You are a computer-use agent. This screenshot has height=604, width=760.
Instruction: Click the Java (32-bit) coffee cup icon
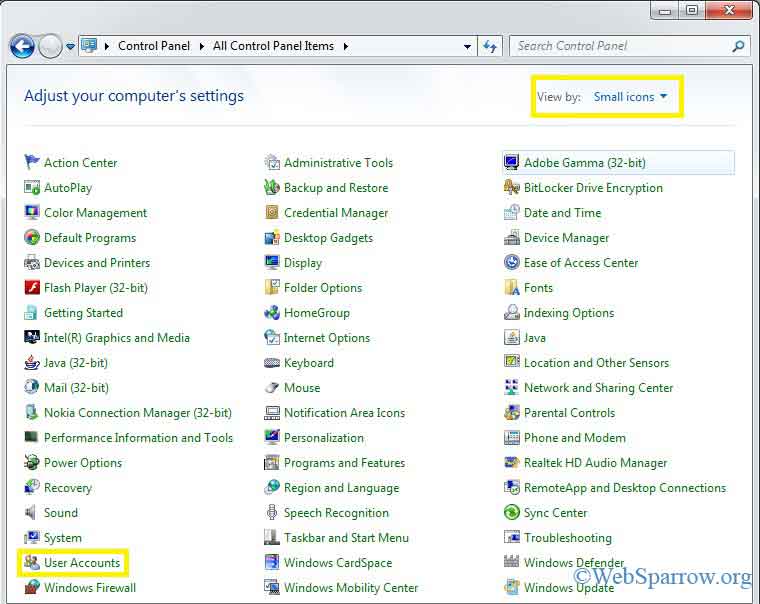[32, 363]
